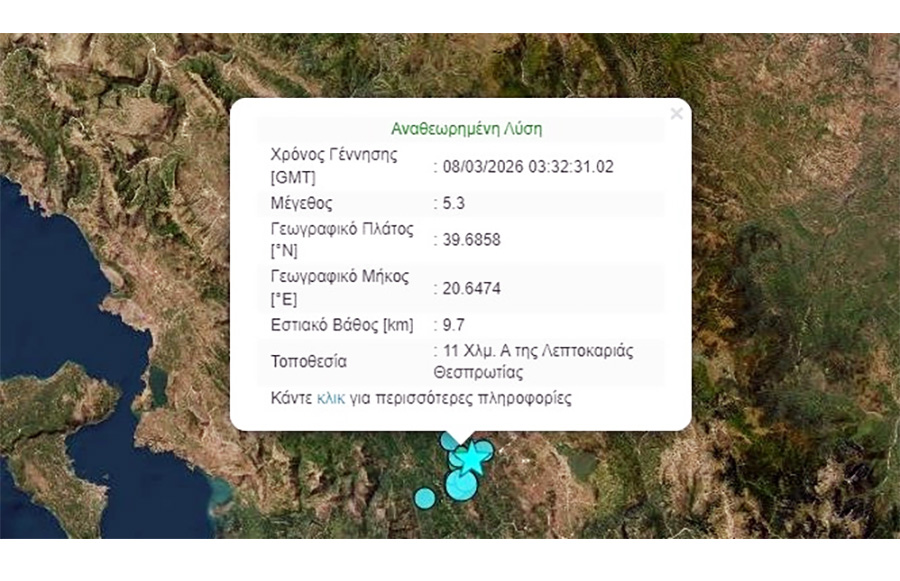Viewport: 900px width, 581px height.
Task: Close the earthquake info popup
Action: tap(676, 114)
